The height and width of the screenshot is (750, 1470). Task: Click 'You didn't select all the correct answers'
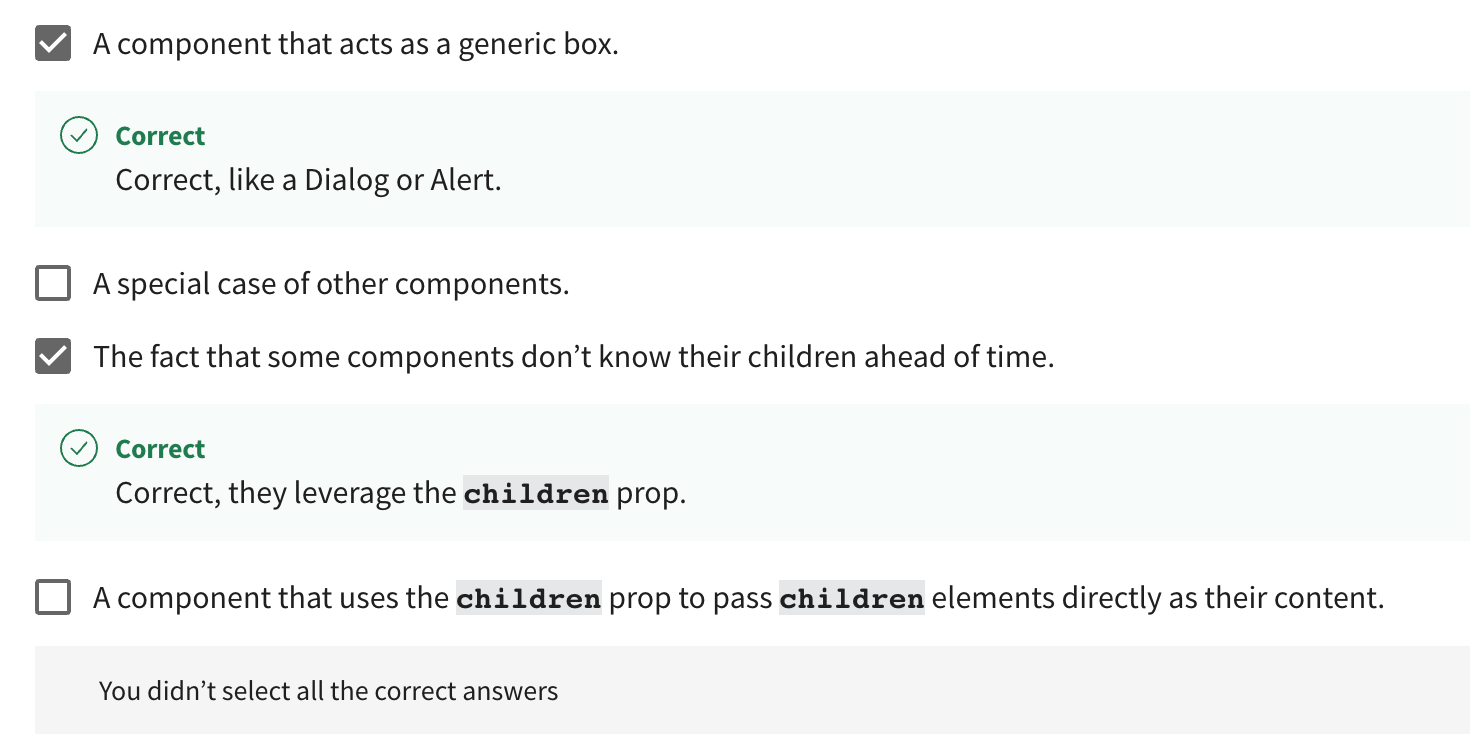point(328,690)
